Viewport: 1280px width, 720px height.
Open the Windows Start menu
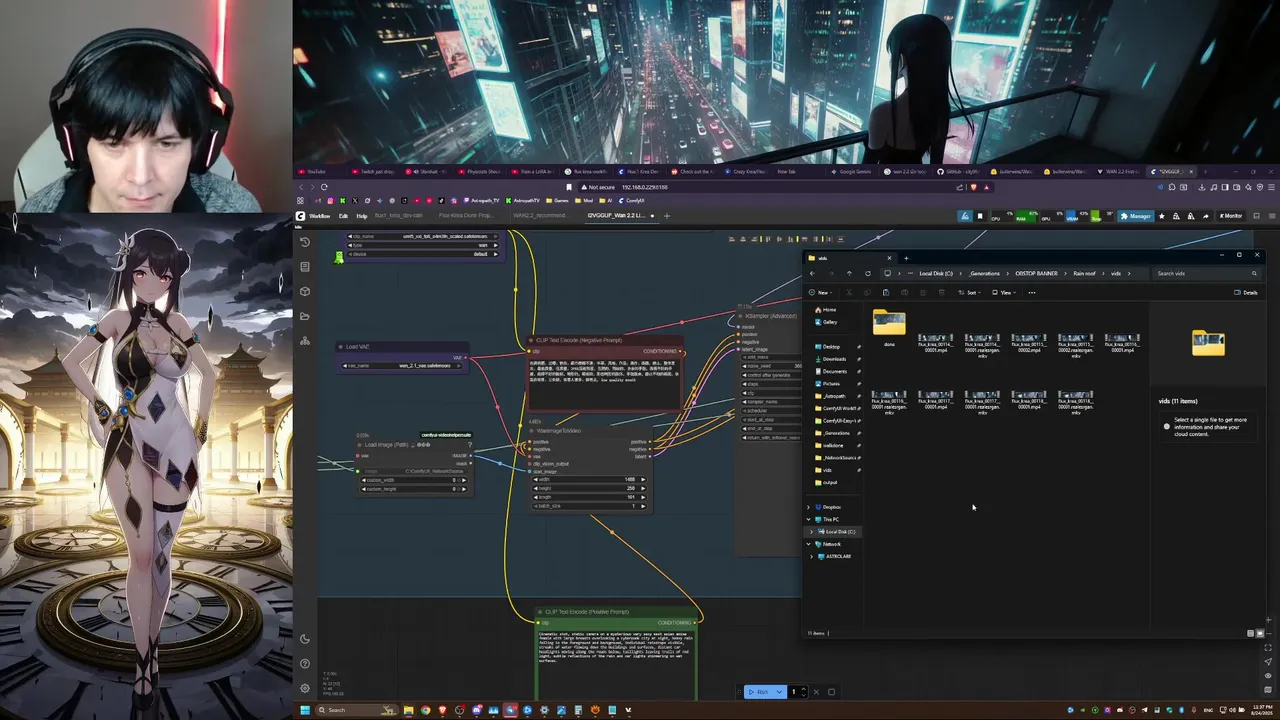coord(305,710)
